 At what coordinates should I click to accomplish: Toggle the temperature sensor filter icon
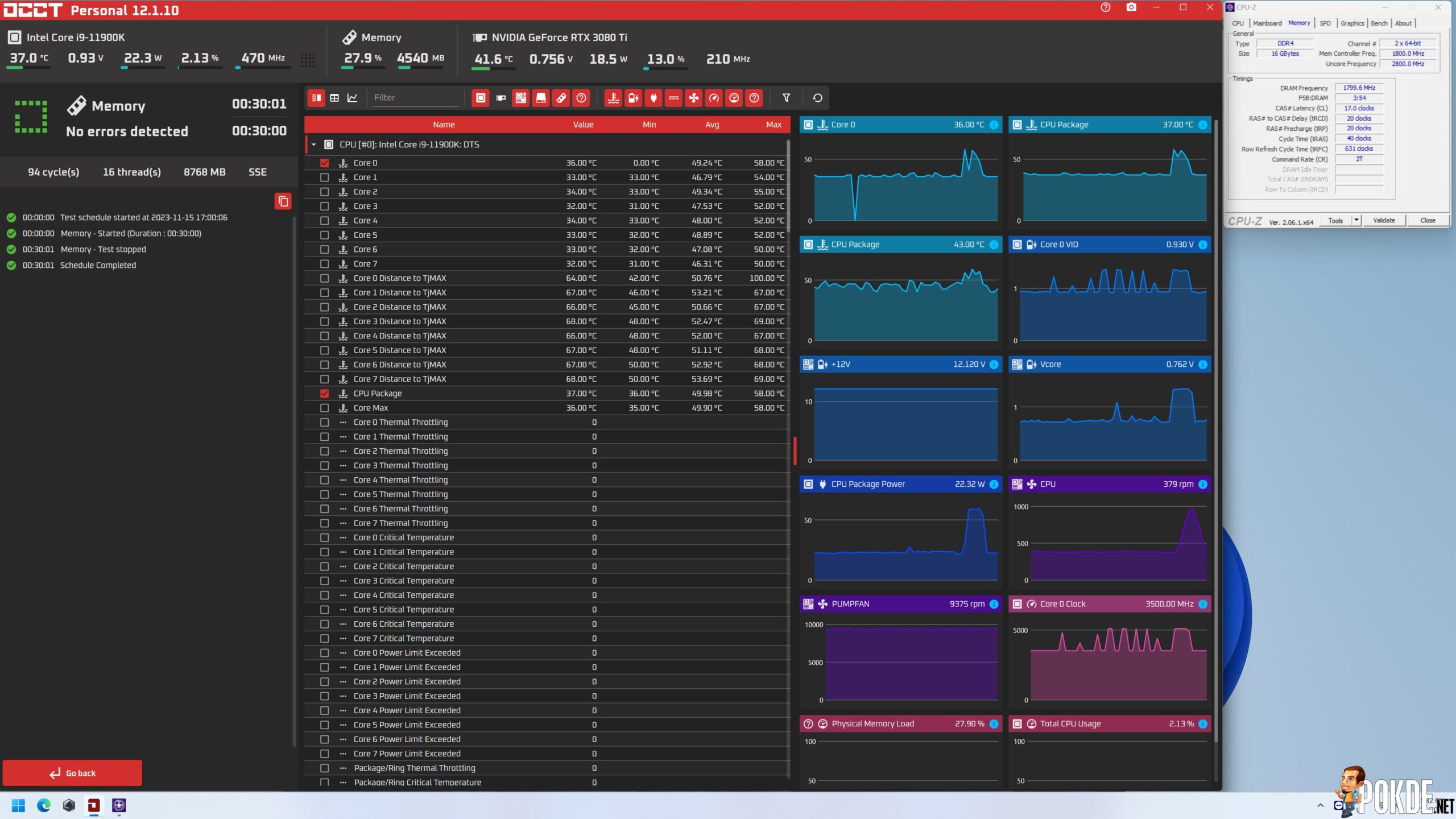click(613, 98)
